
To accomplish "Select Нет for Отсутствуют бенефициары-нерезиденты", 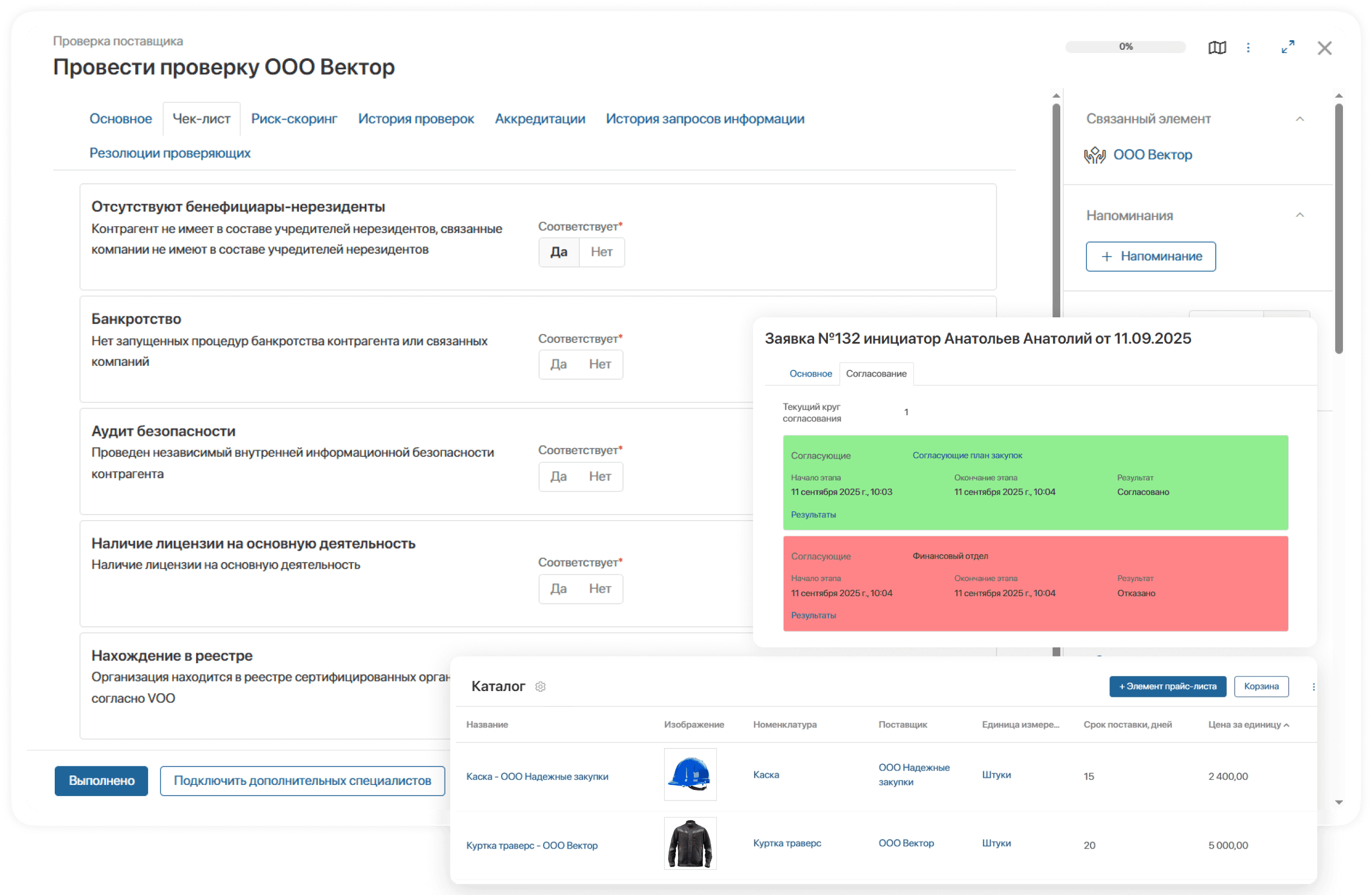I will (x=601, y=252).
